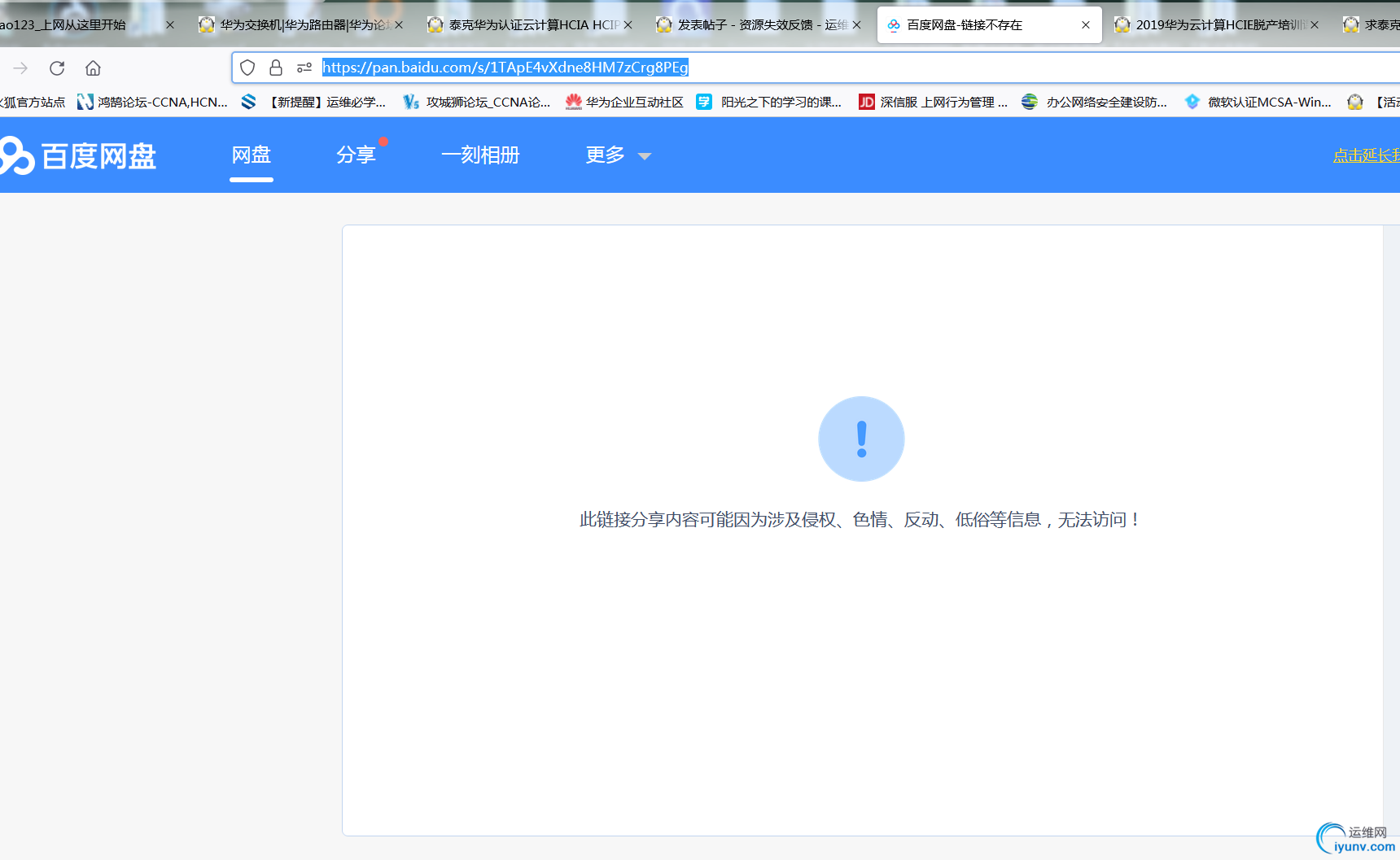Click the home icon in the toolbar
The width and height of the screenshot is (1400, 860).
tap(93, 68)
